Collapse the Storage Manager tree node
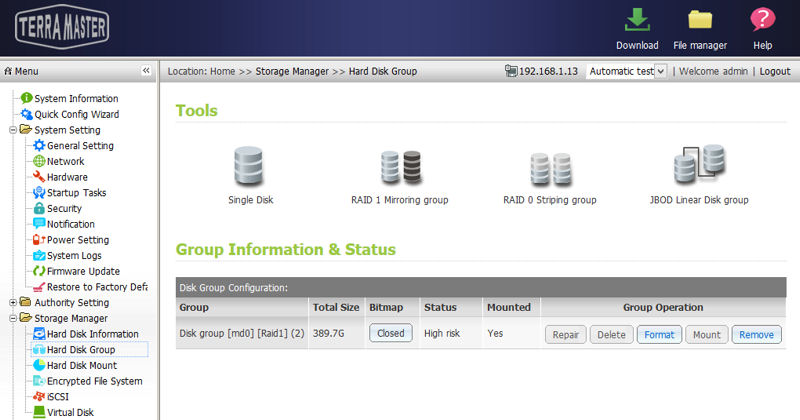This screenshot has width=800, height=420. [x=13, y=318]
